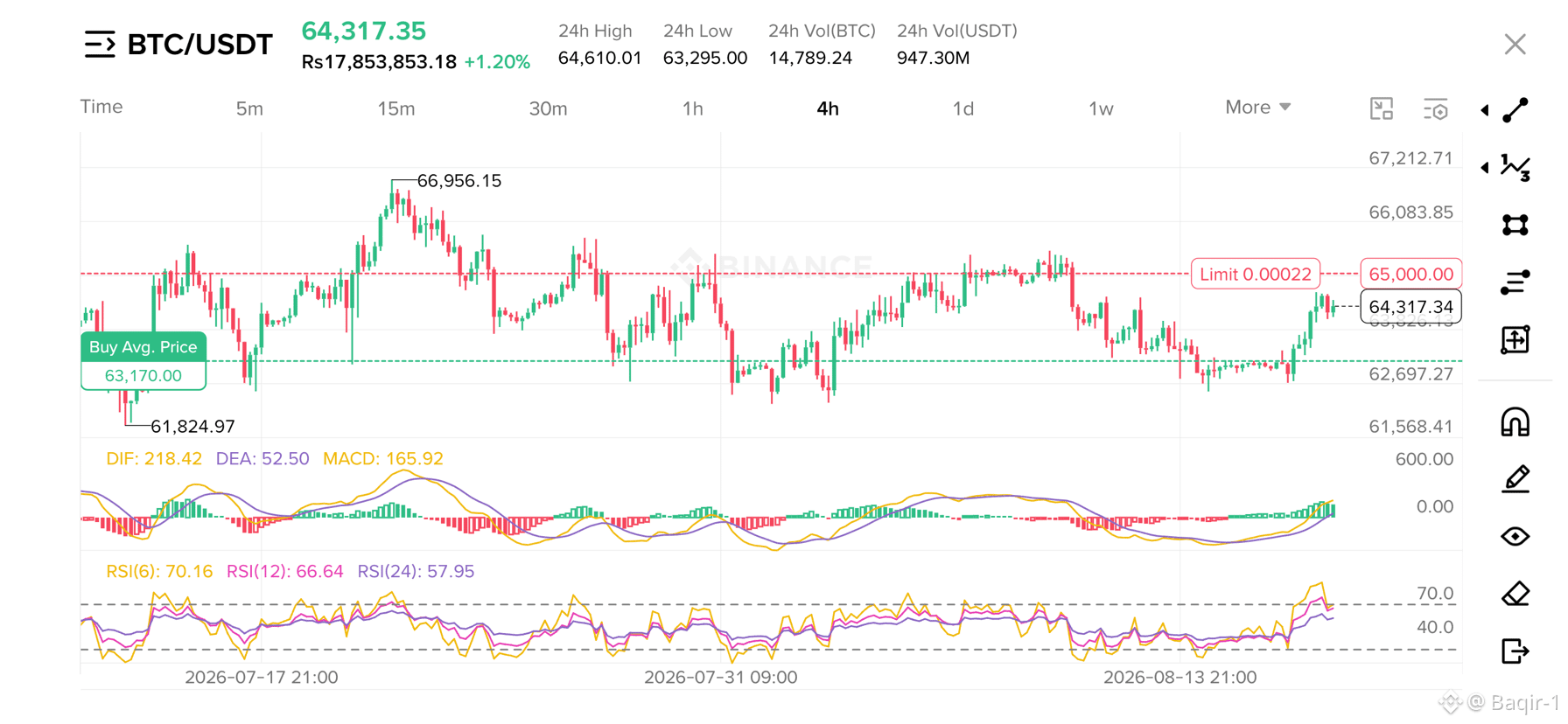This screenshot has height=724, width=1568.
Task: Select the horizontal price line tool
Action: (x=1515, y=282)
